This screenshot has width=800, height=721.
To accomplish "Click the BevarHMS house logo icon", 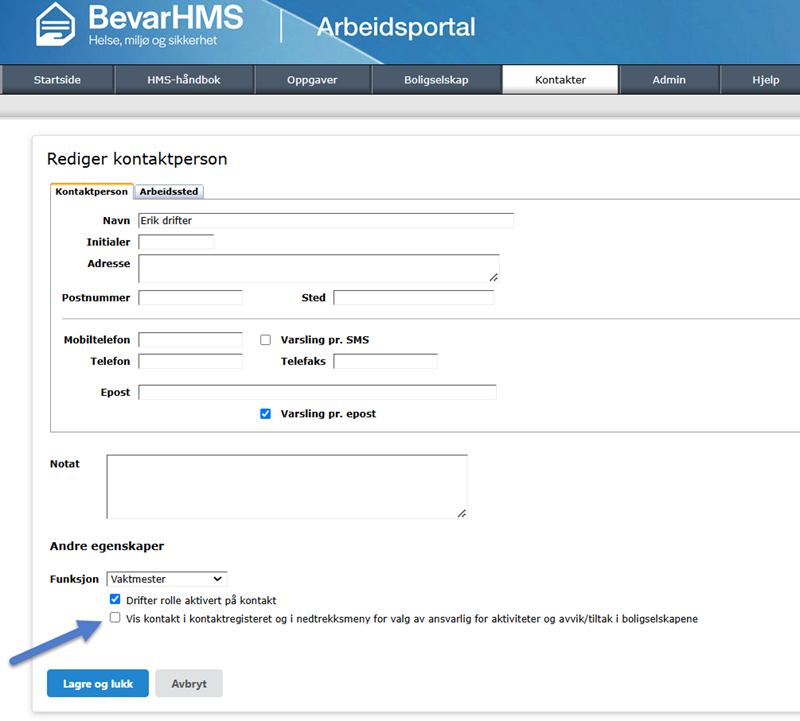I will 56,25.
